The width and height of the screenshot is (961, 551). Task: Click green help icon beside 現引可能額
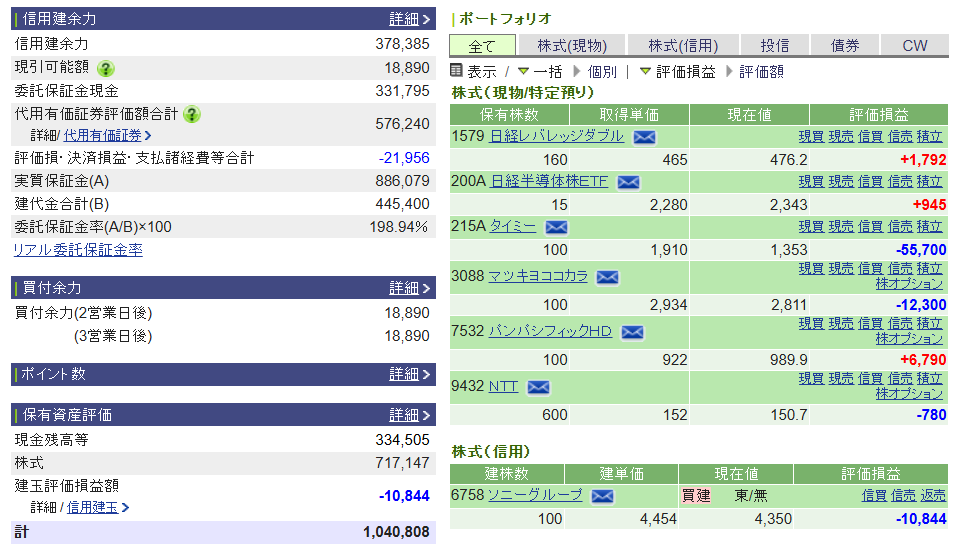pos(106,68)
